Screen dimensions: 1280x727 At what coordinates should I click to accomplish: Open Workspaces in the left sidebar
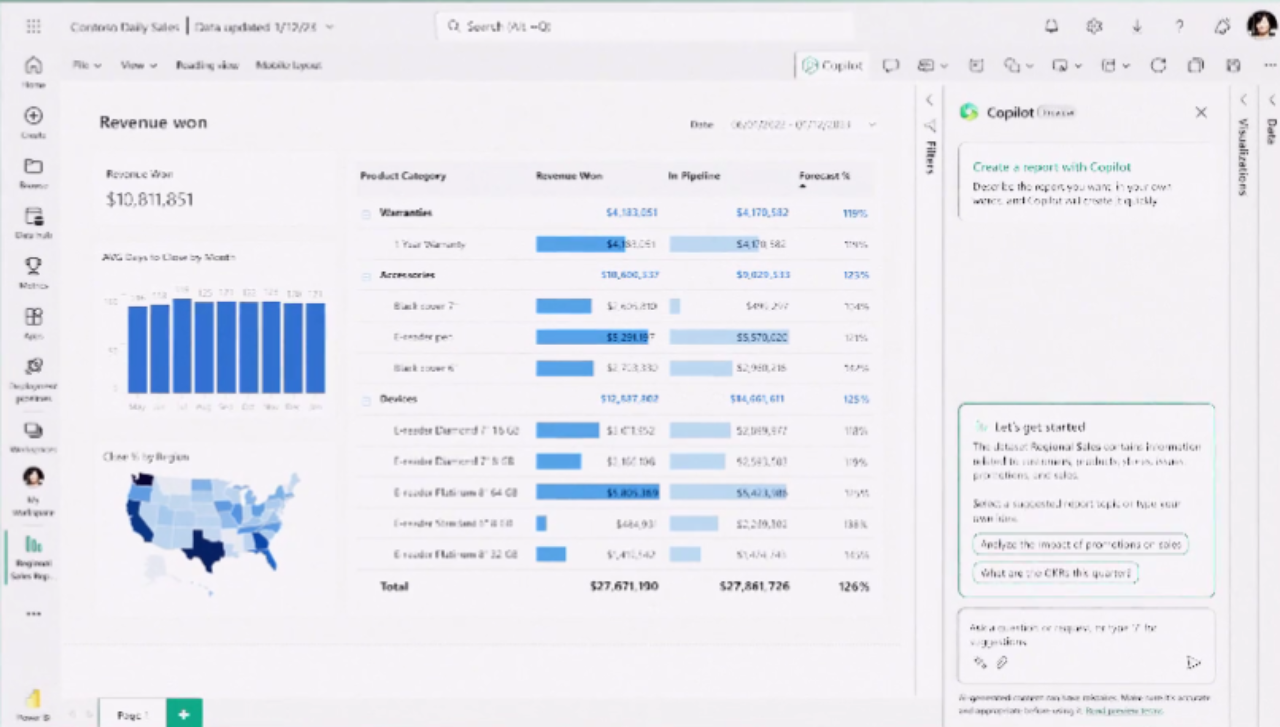pyautogui.click(x=33, y=436)
